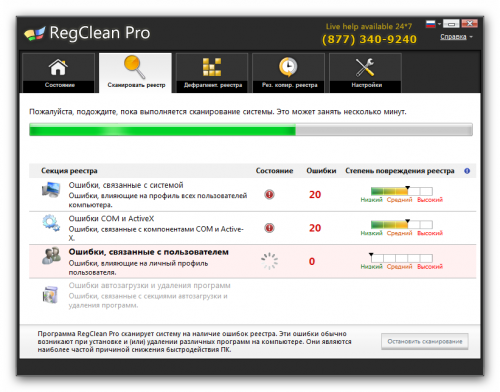Click the red error status icon for system errors
This screenshot has height=392, width=500.
pos(269,194)
